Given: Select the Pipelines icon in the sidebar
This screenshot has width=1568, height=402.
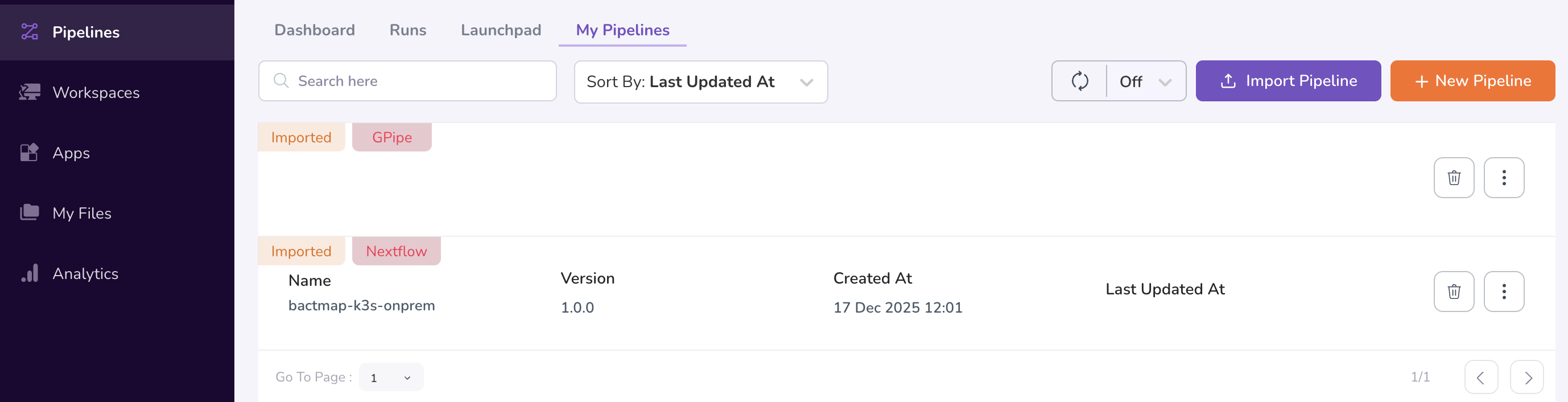Looking at the screenshot, I should [x=29, y=32].
